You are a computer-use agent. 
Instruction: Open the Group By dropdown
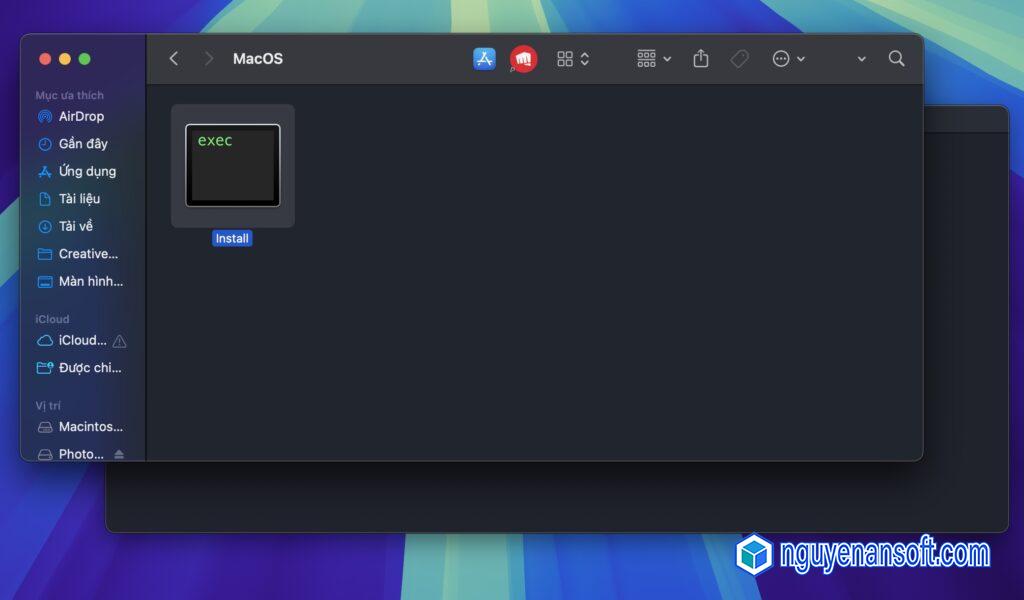click(x=654, y=59)
